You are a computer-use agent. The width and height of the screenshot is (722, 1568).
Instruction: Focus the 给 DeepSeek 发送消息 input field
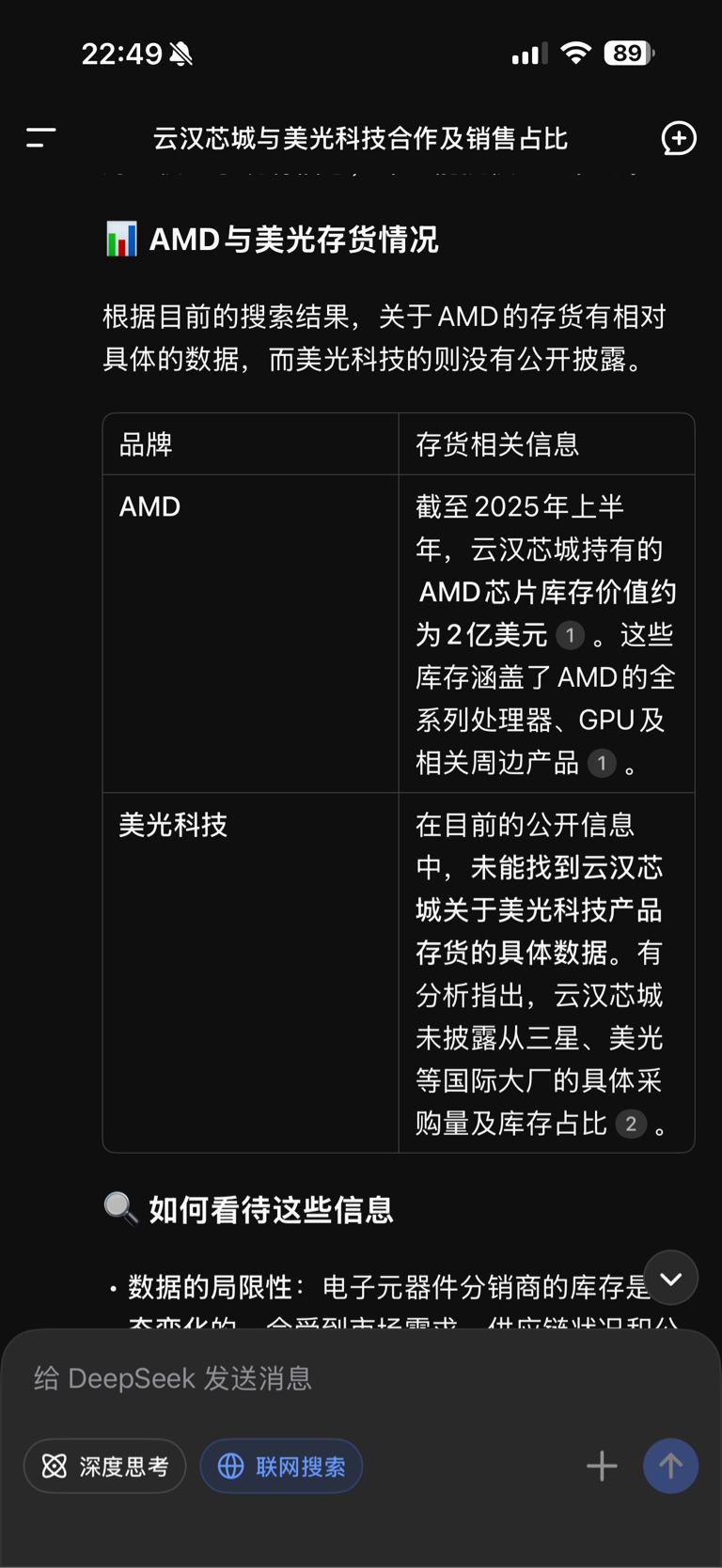(310, 1378)
